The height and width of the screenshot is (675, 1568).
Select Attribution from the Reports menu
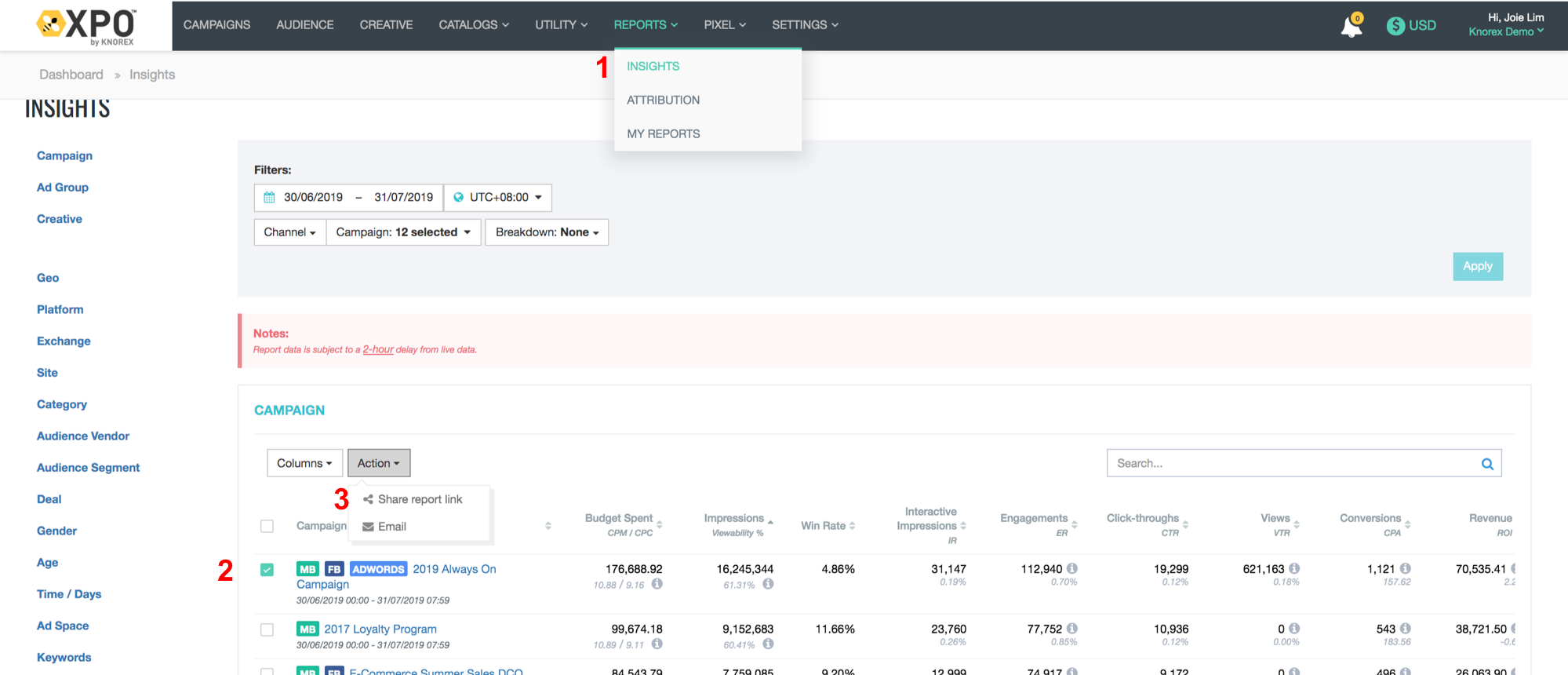[663, 100]
